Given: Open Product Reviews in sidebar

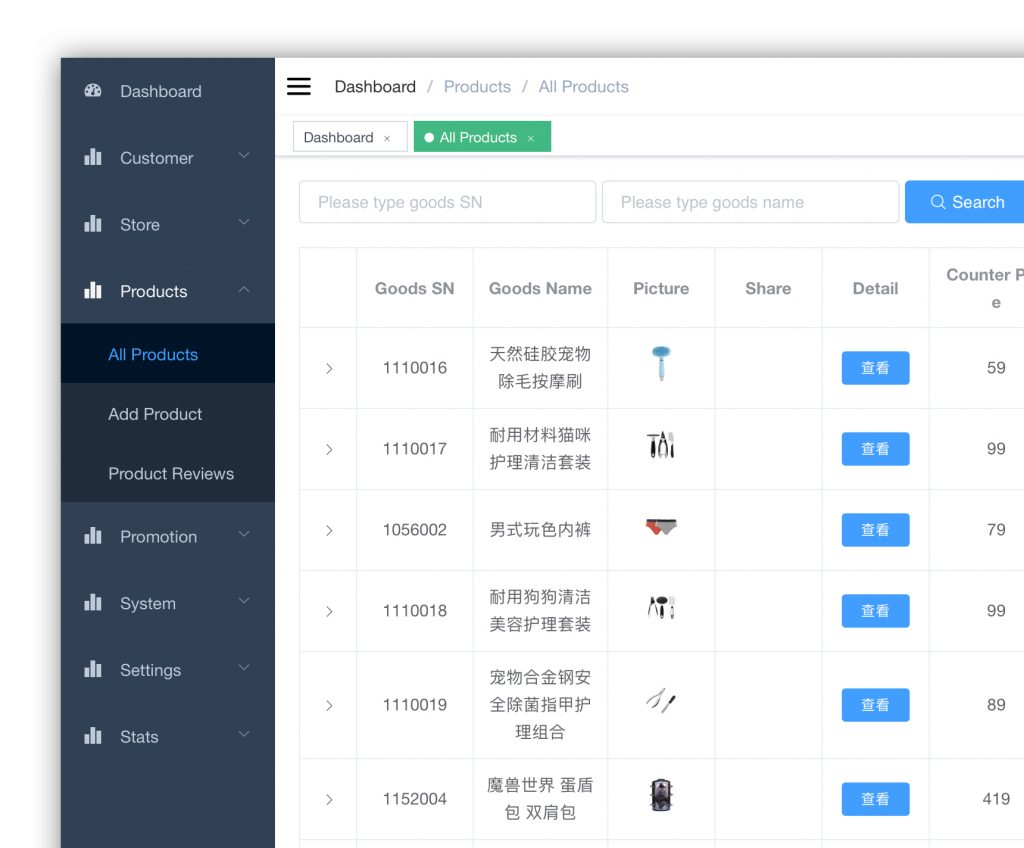Looking at the screenshot, I should [168, 474].
